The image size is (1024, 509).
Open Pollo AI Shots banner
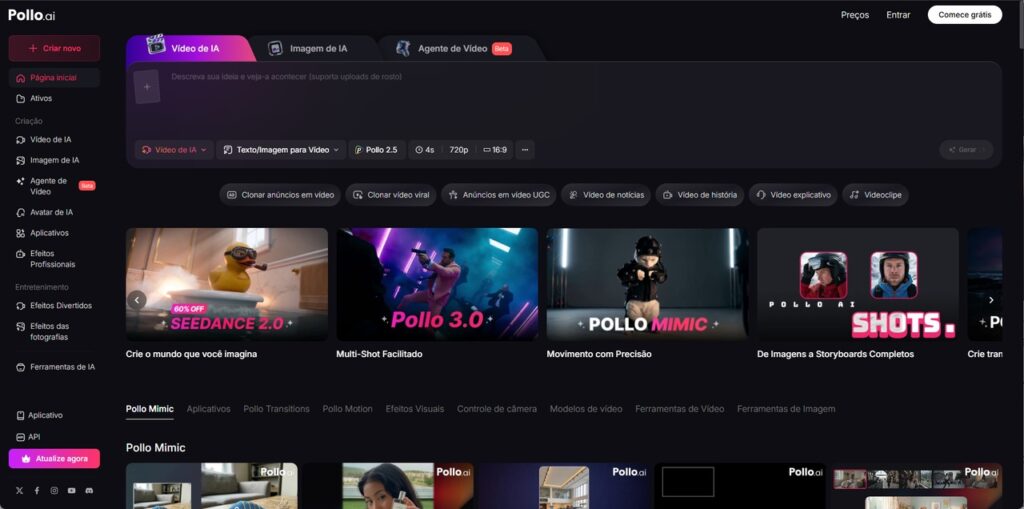coord(858,284)
